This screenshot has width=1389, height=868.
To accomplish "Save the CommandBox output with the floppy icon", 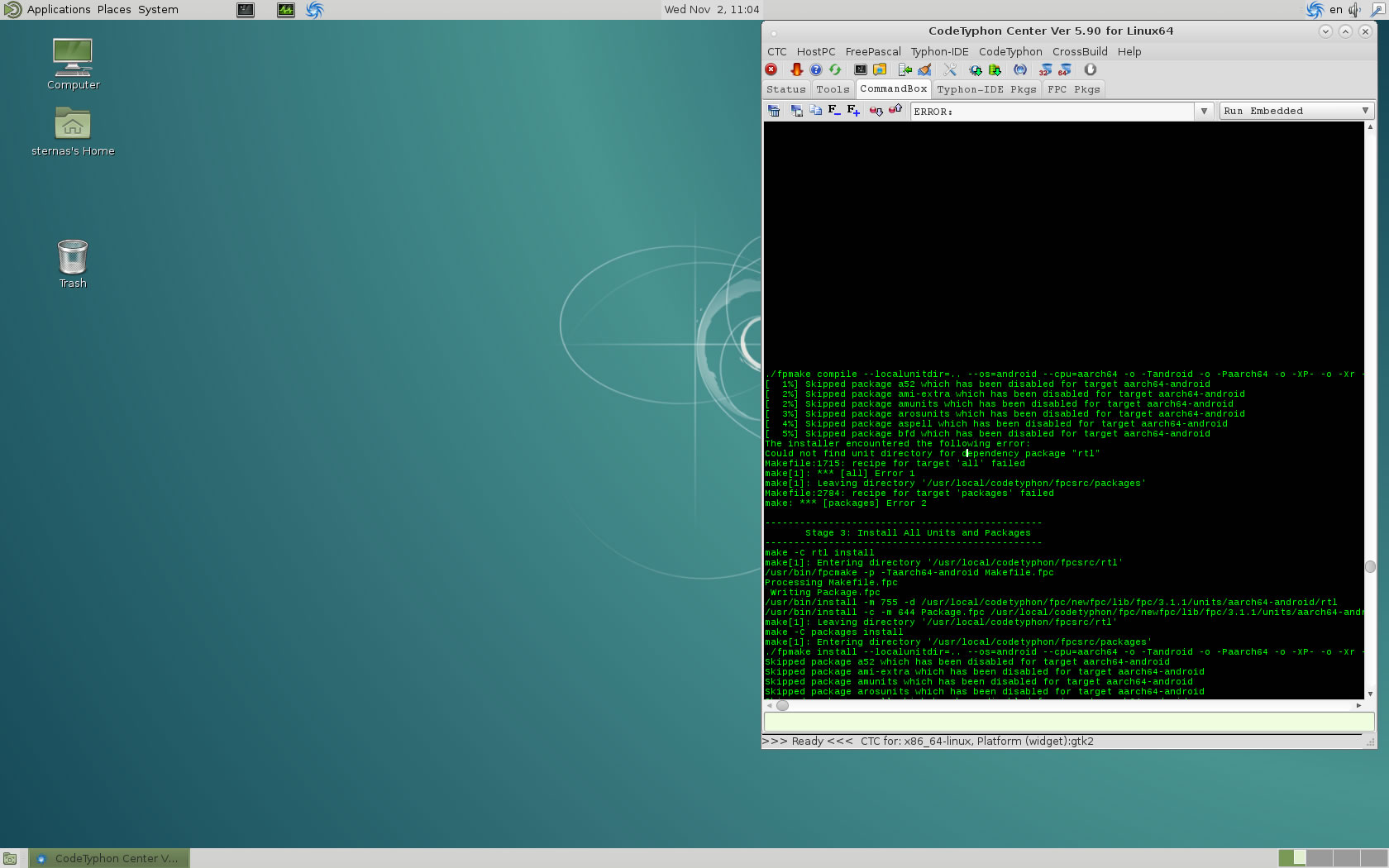I will pos(796,110).
